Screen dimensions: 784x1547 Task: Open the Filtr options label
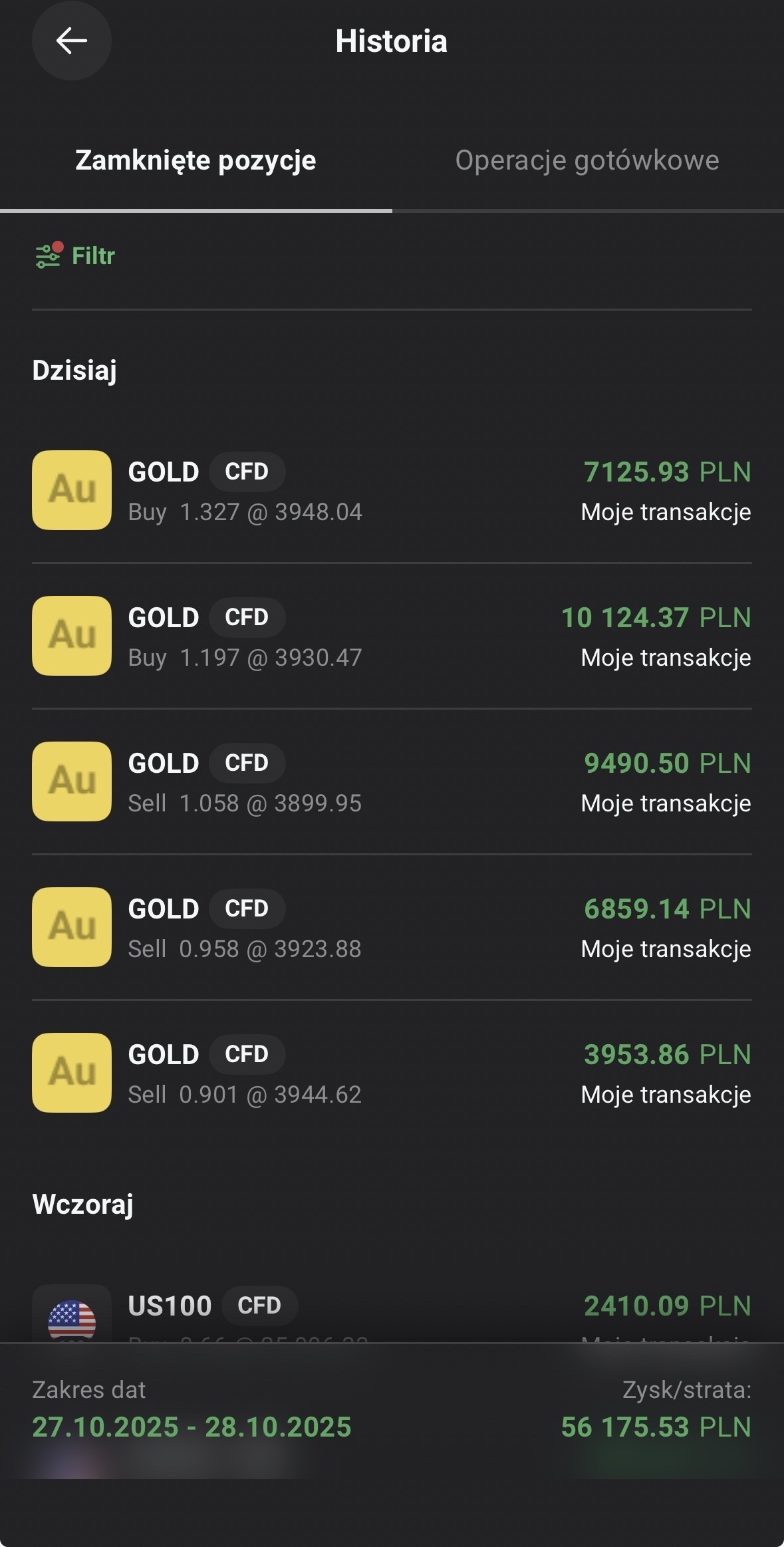click(93, 256)
